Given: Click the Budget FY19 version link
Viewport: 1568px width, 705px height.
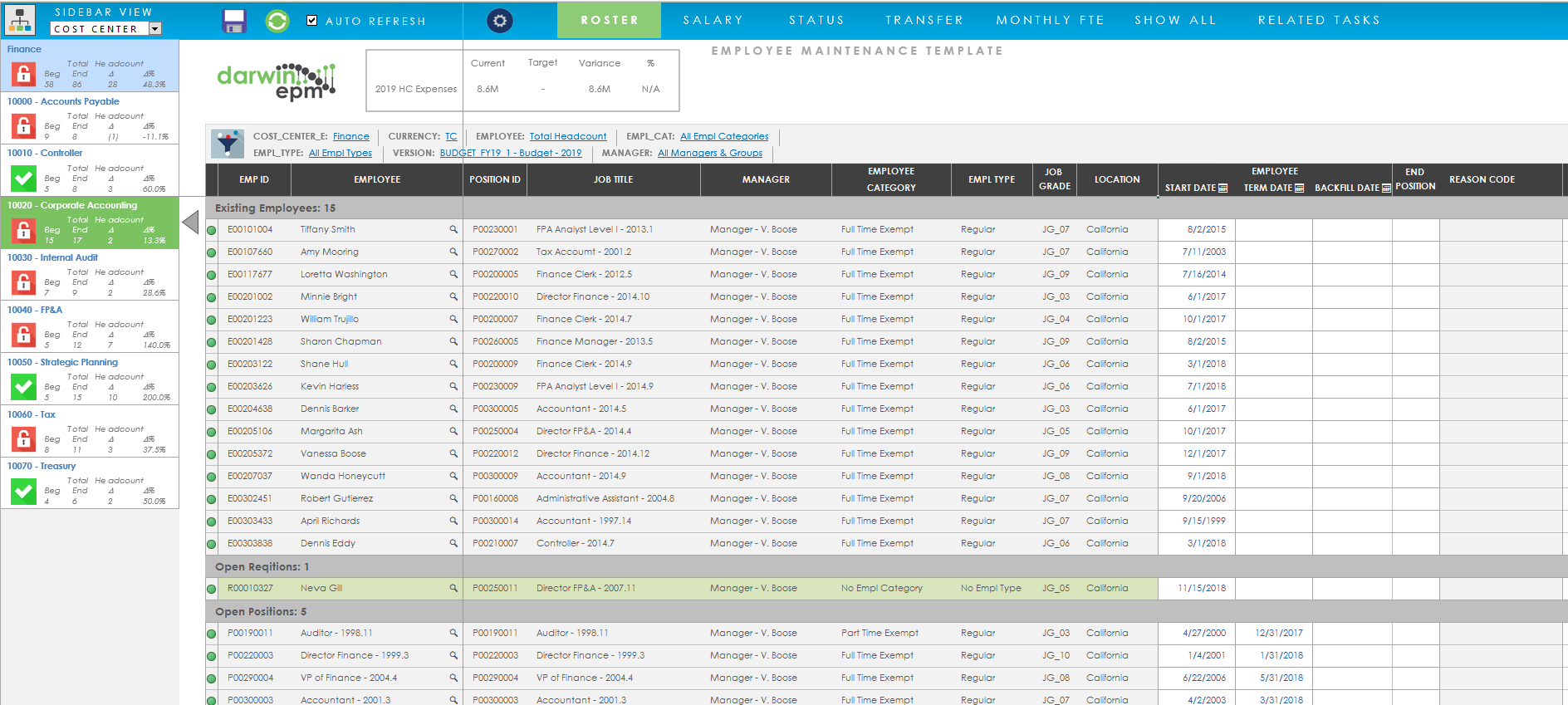Looking at the screenshot, I should click(x=511, y=153).
